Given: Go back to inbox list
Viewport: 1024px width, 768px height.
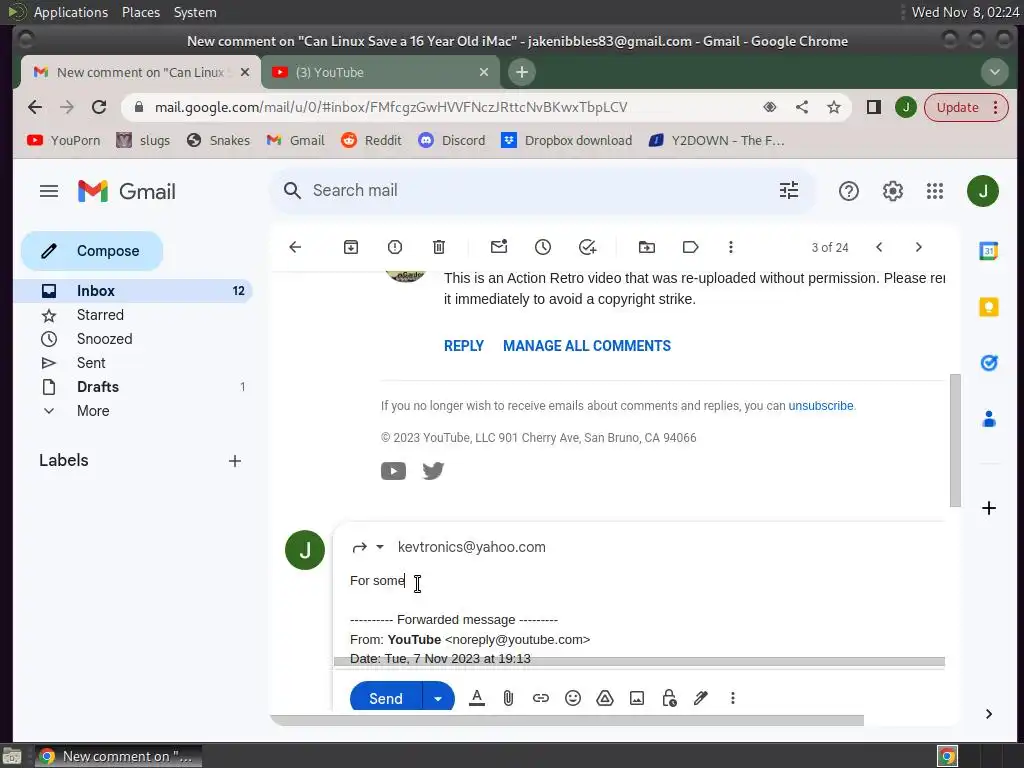Looking at the screenshot, I should (295, 247).
